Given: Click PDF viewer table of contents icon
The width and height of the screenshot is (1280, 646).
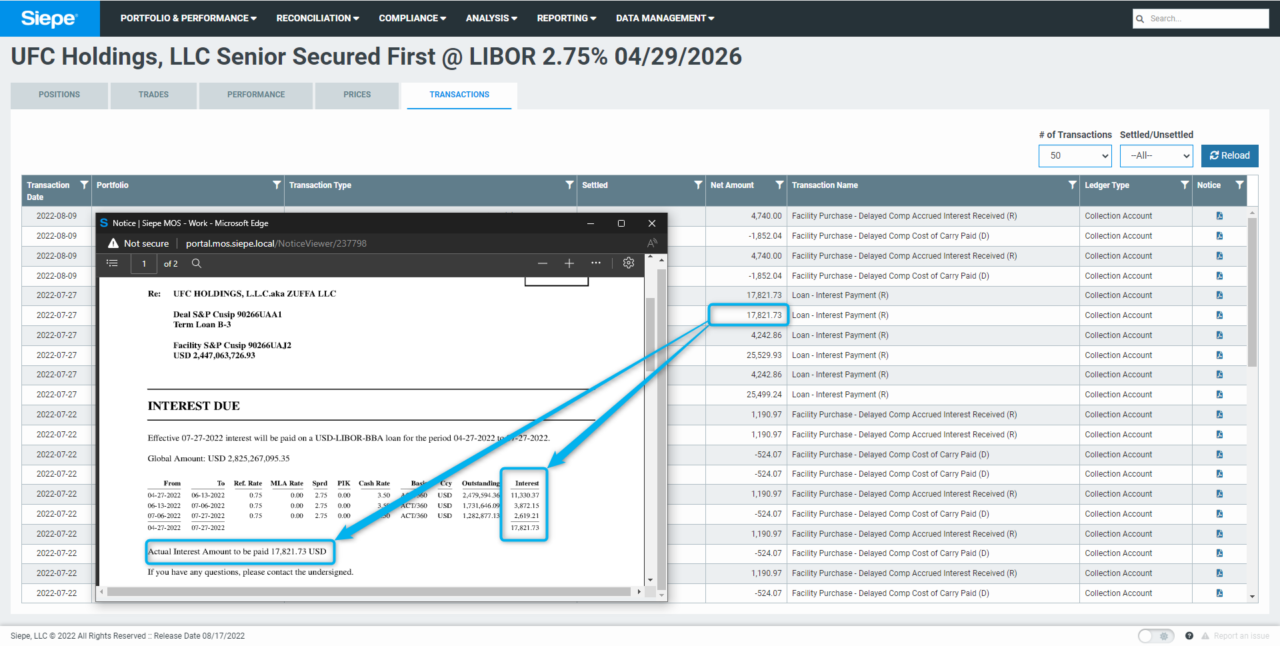Looking at the screenshot, I should pos(112,263).
